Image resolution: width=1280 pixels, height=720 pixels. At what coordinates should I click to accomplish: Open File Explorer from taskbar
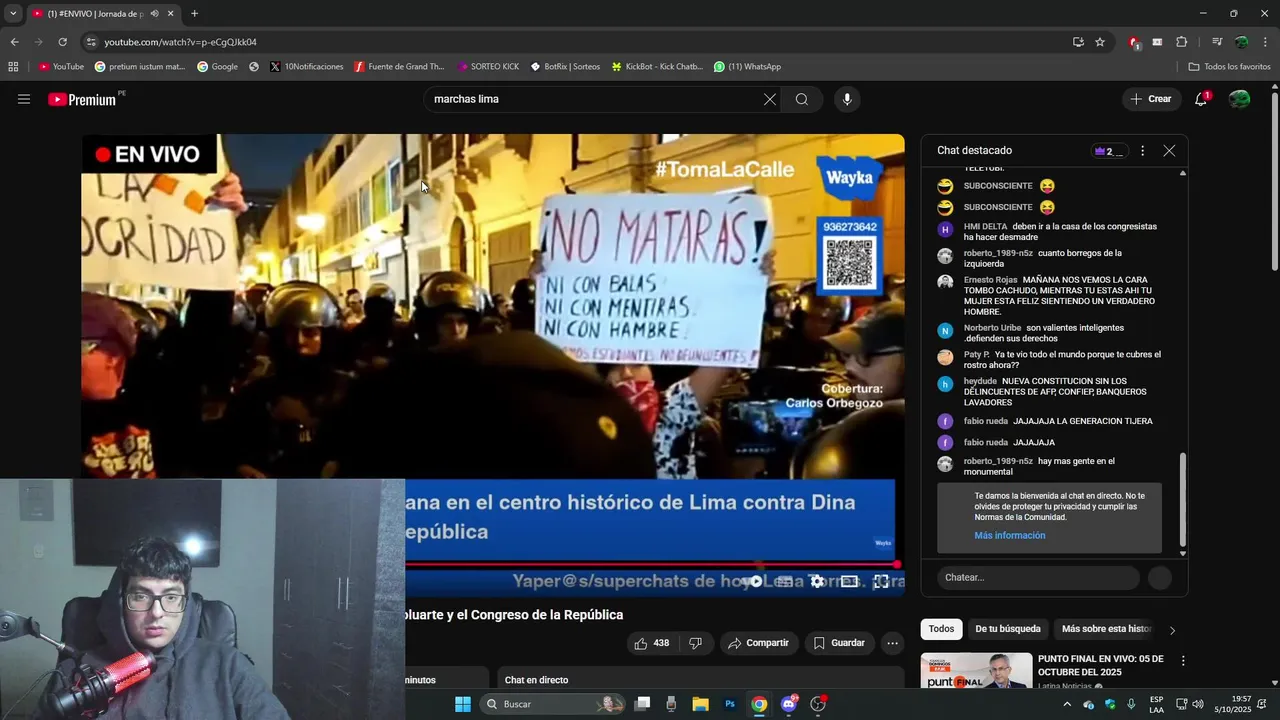(700, 704)
